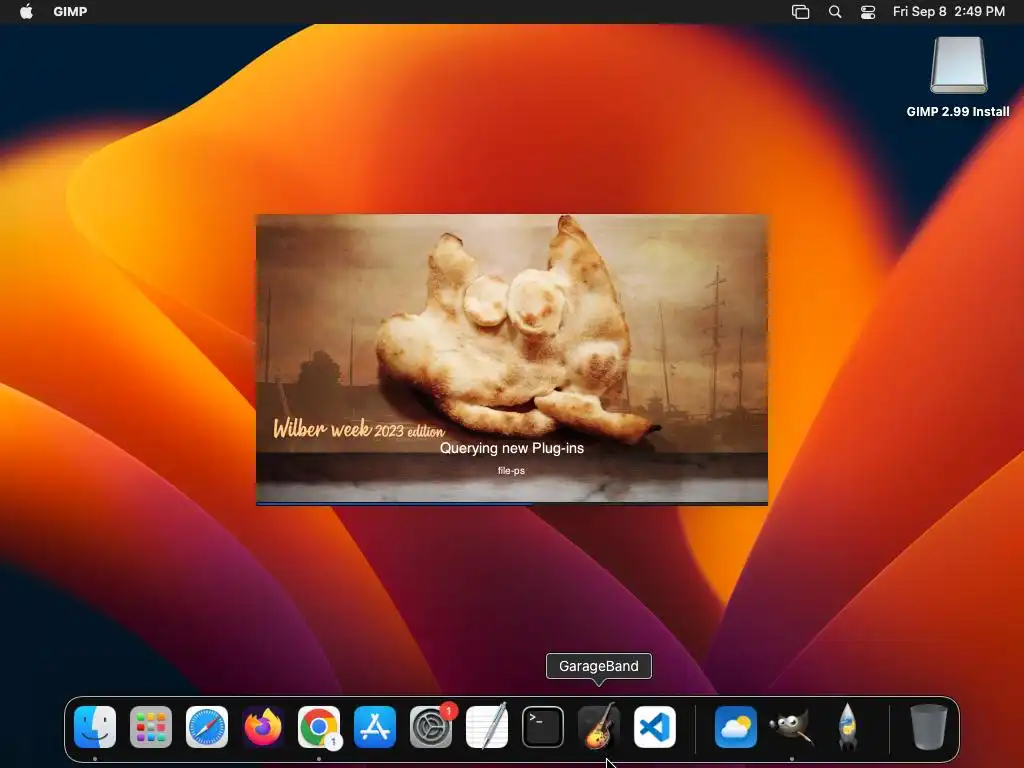Click the splash loading progress bar
This screenshot has width=1024, height=768.
(x=512, y=504)
